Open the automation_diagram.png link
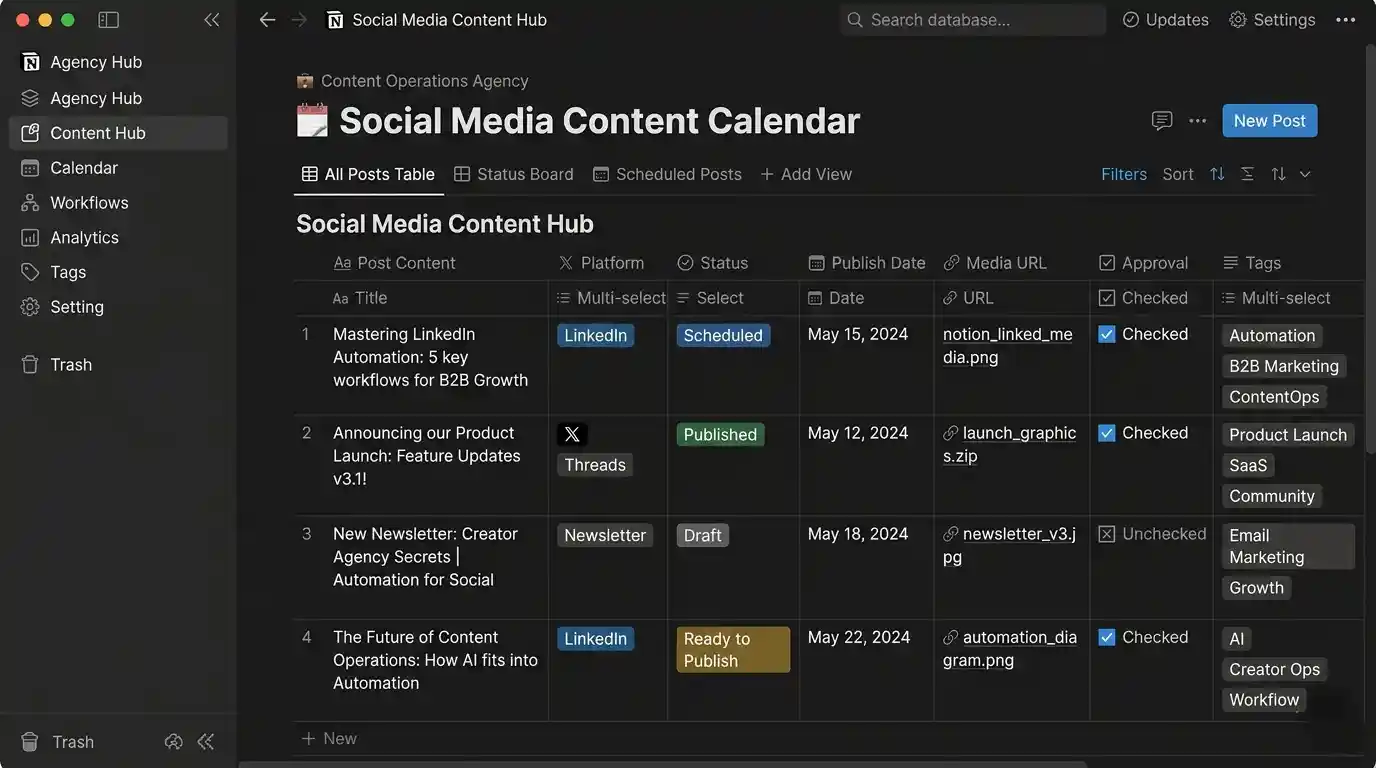Viewport: 1376px width, 768px height. click(x=1010, y=648)
